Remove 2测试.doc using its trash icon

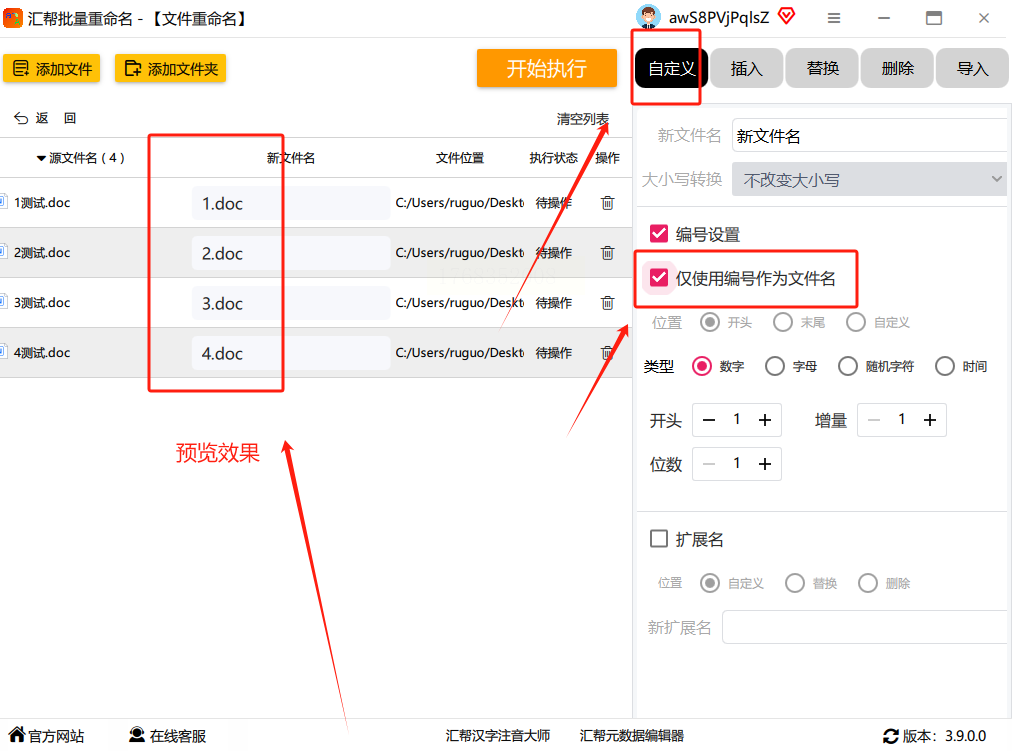coord(607,252)
